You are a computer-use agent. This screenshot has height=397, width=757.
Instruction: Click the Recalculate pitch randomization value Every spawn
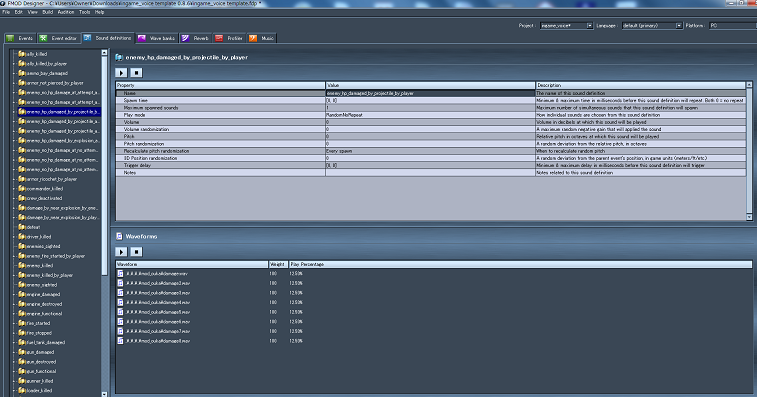click(x=339, y=151)
